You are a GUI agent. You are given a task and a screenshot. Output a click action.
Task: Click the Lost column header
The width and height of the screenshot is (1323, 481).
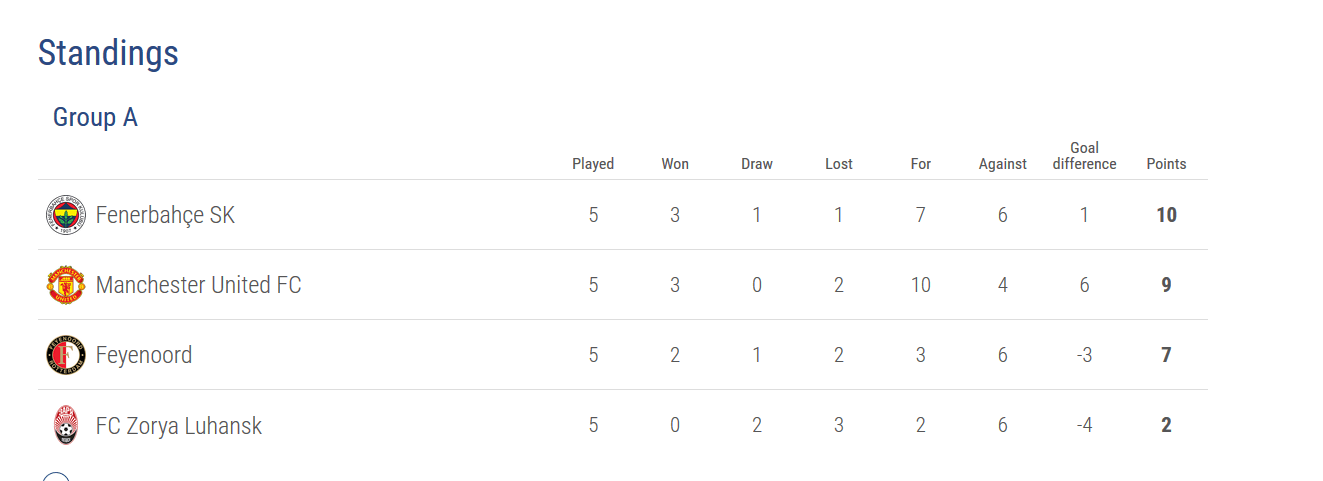pos(839,164)
